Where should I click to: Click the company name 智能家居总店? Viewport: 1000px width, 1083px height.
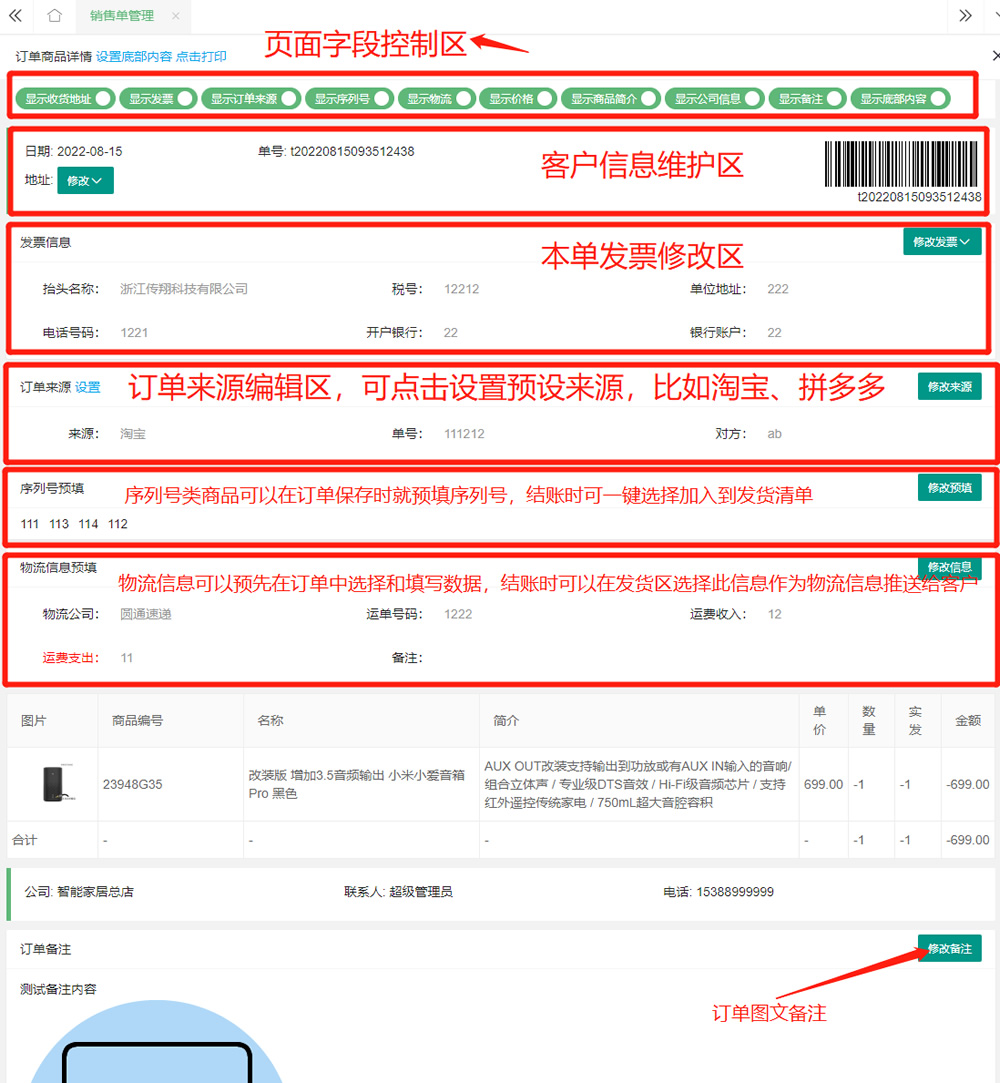tap(95, 892)
